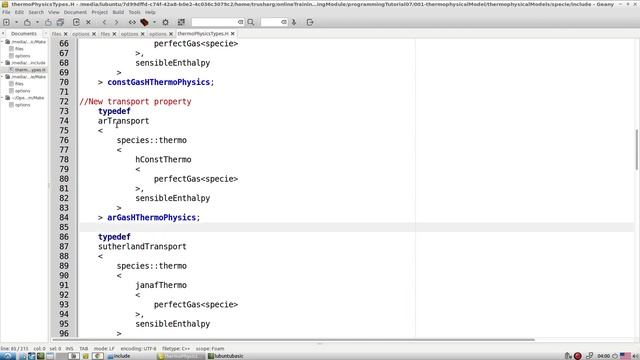
Task: Click the Open file toolbar icon
Action: click(x=27, y=22)
